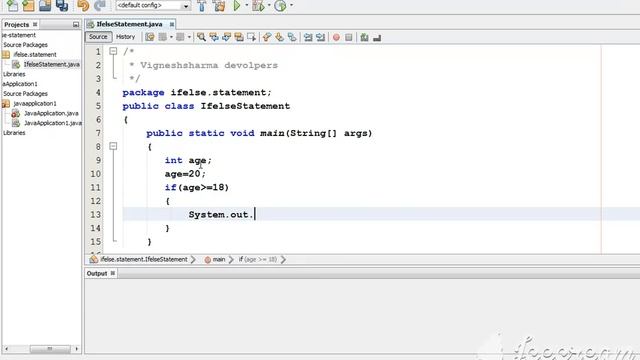Click the Debug Project icon
This screenshot has height=360, width=640.
pos(258,5)
